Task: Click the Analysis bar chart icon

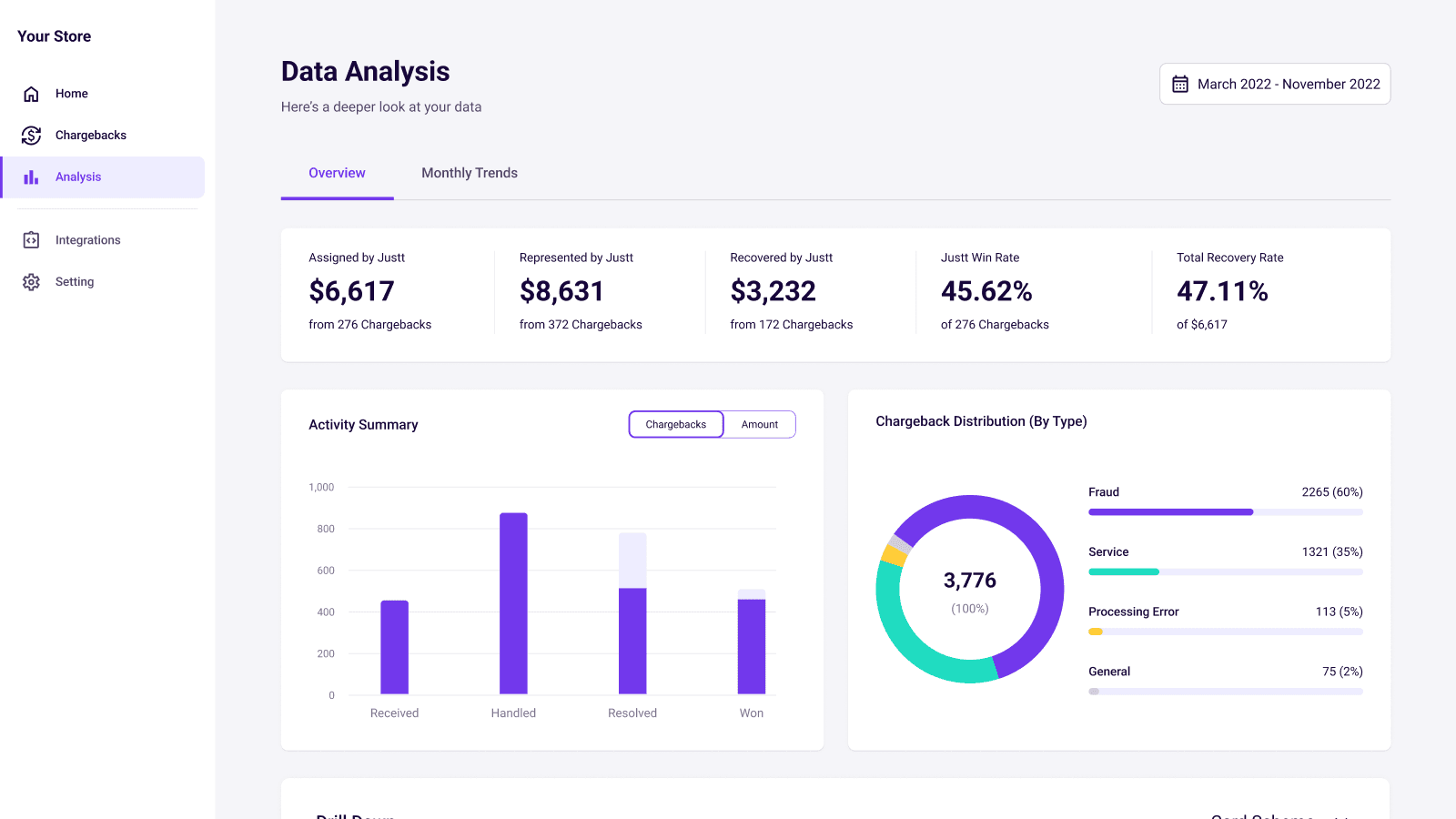Action: coord(31,177)
